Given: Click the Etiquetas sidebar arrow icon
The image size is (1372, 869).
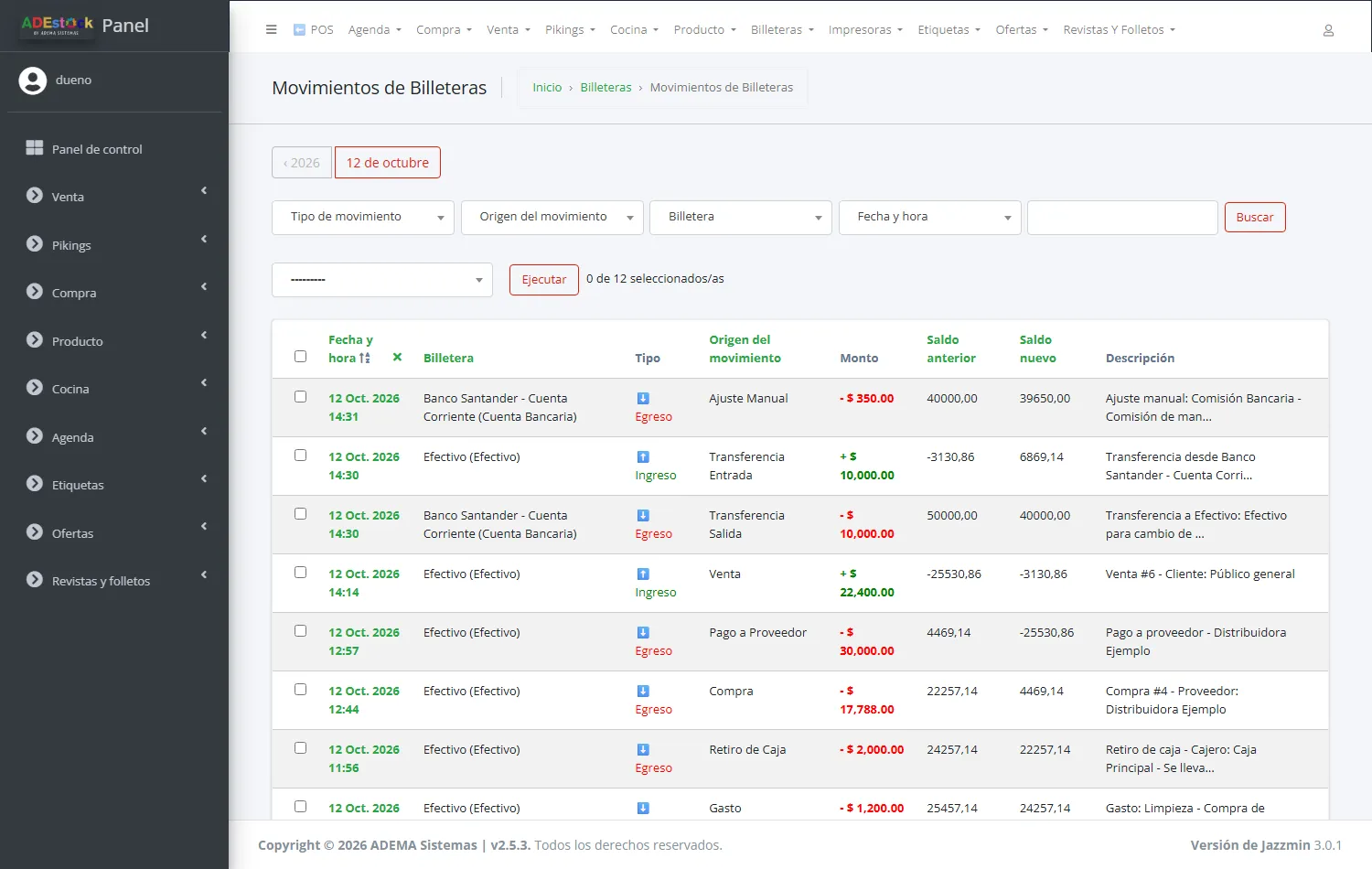Looking at the screenshot, I should pyautogui.click(x=35, y=484).
